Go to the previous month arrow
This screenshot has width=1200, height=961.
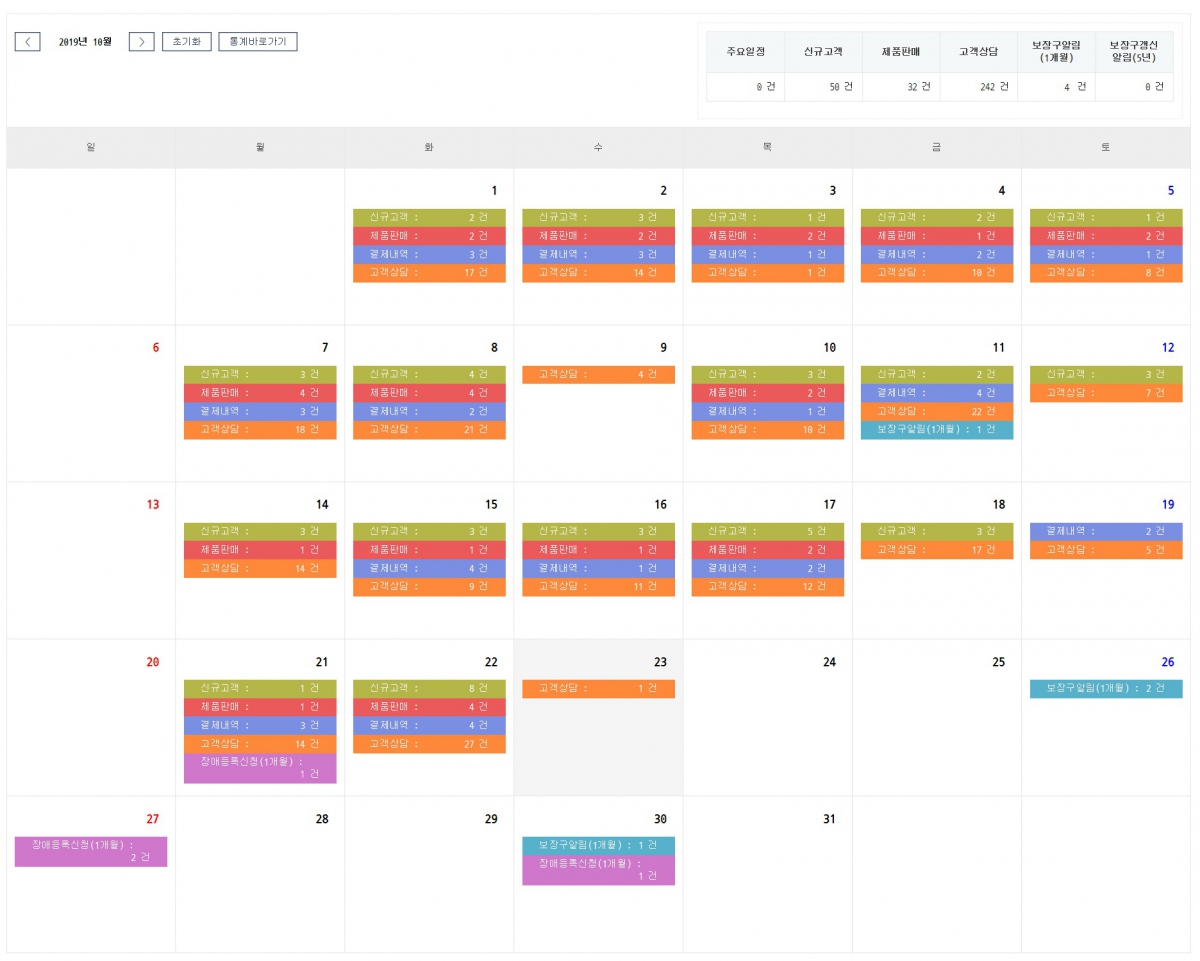pyautogui.click(x=27, y=42)
